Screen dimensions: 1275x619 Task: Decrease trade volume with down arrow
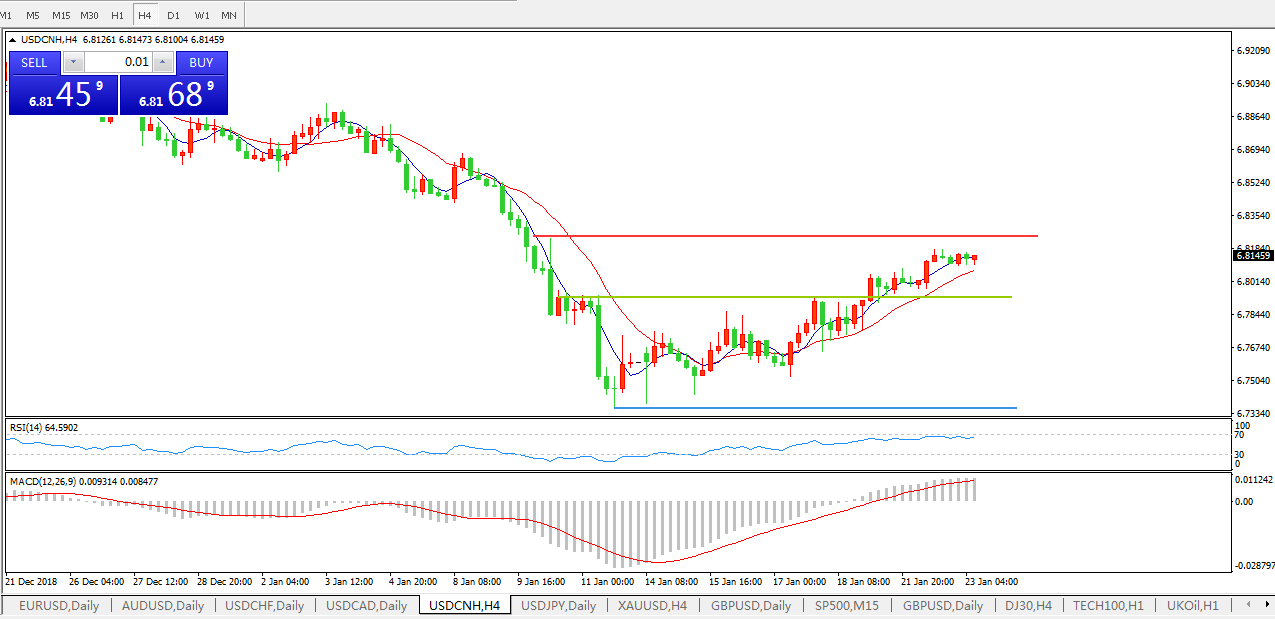pos(73,62)
